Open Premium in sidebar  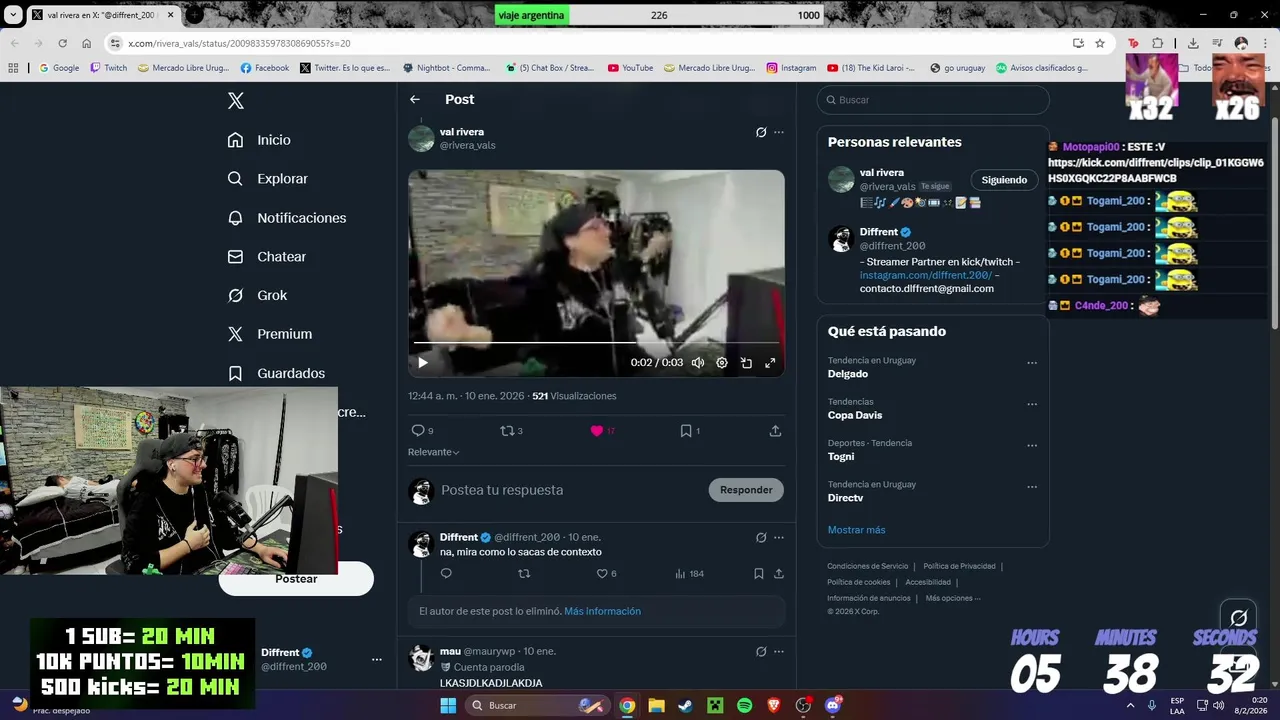[269, 334]
